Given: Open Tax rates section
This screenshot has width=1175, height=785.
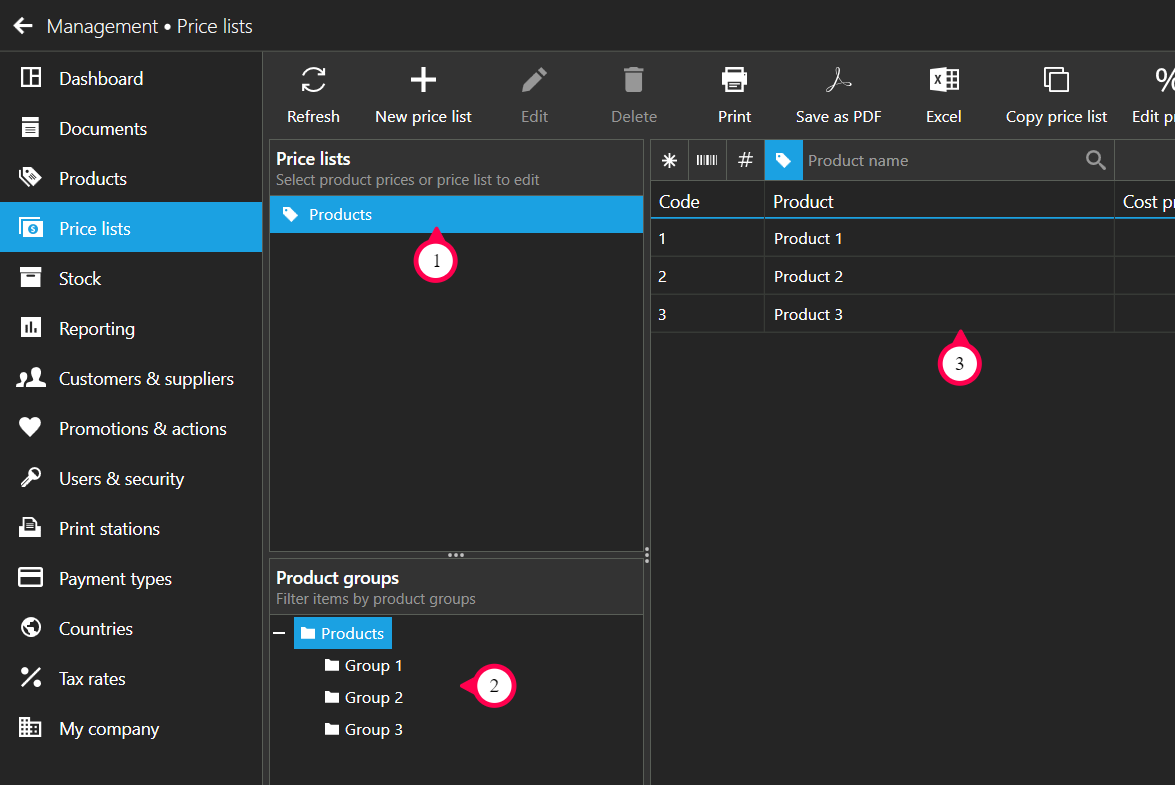Looking at the screenshot, I should 131,679.
